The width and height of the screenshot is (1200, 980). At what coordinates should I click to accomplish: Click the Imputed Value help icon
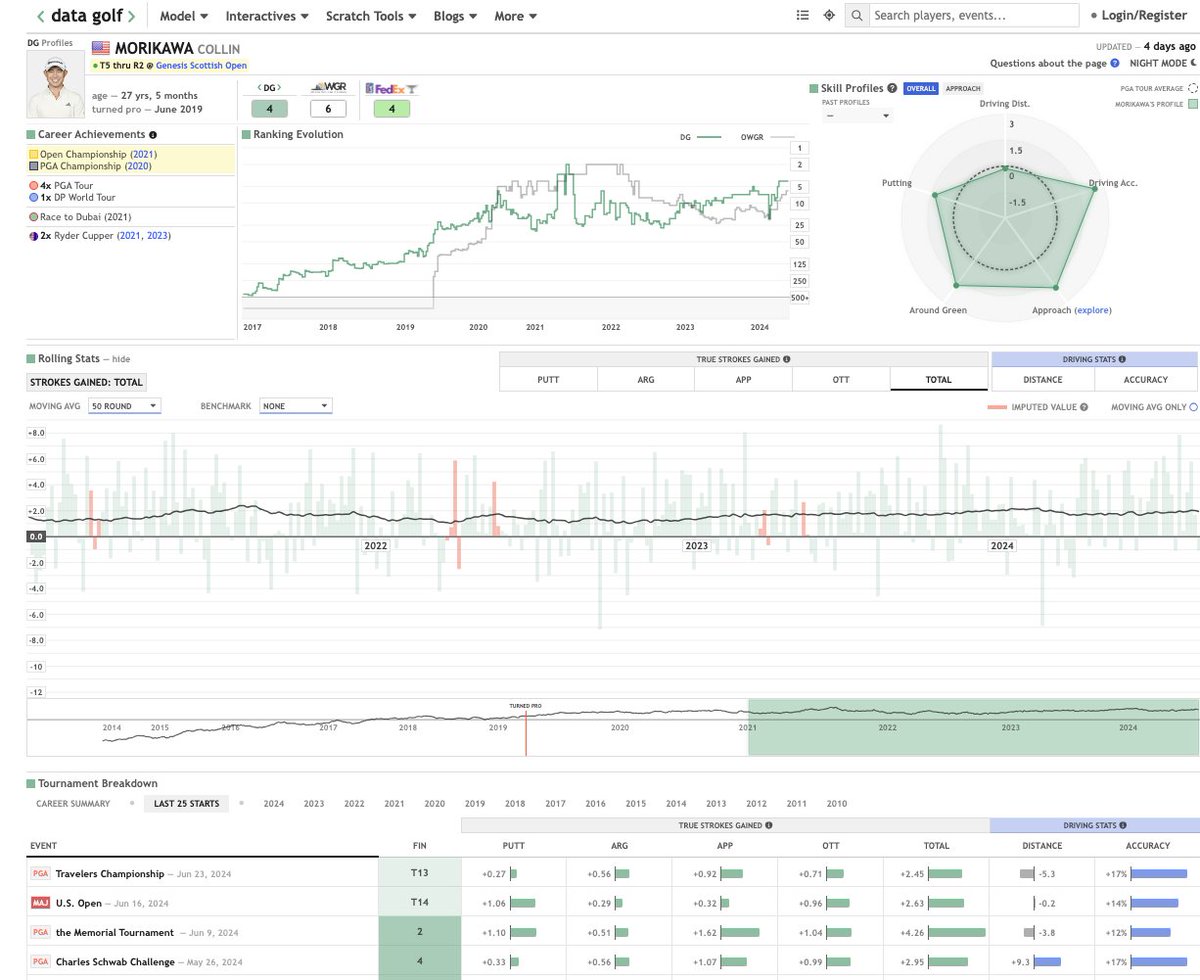point(1085,407)
